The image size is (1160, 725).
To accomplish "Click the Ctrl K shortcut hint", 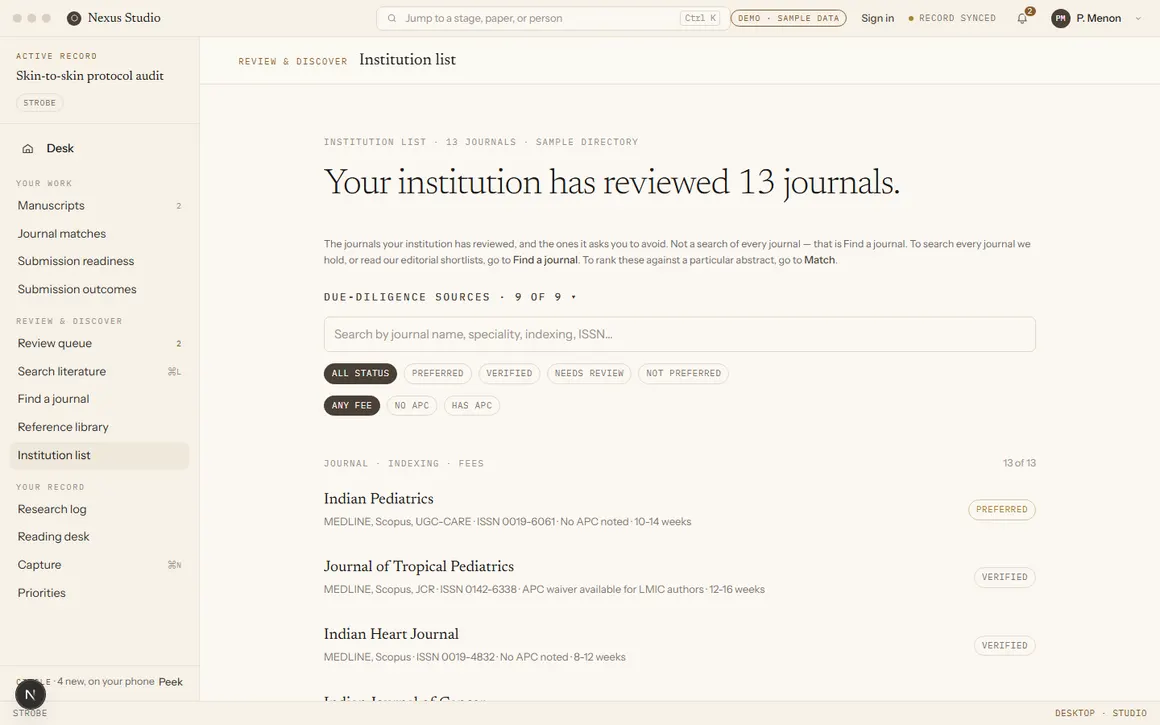I will tap(700, 18).
